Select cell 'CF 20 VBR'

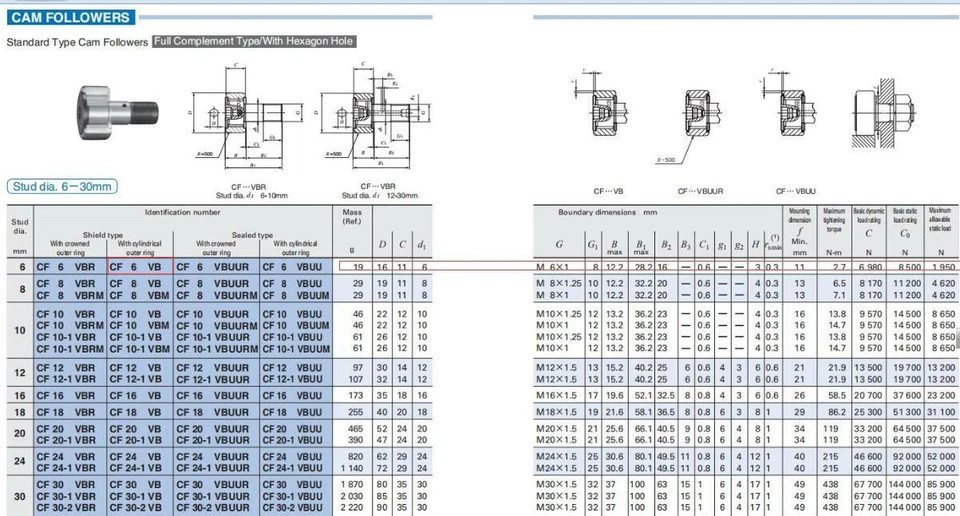click(x=66, y=429)
